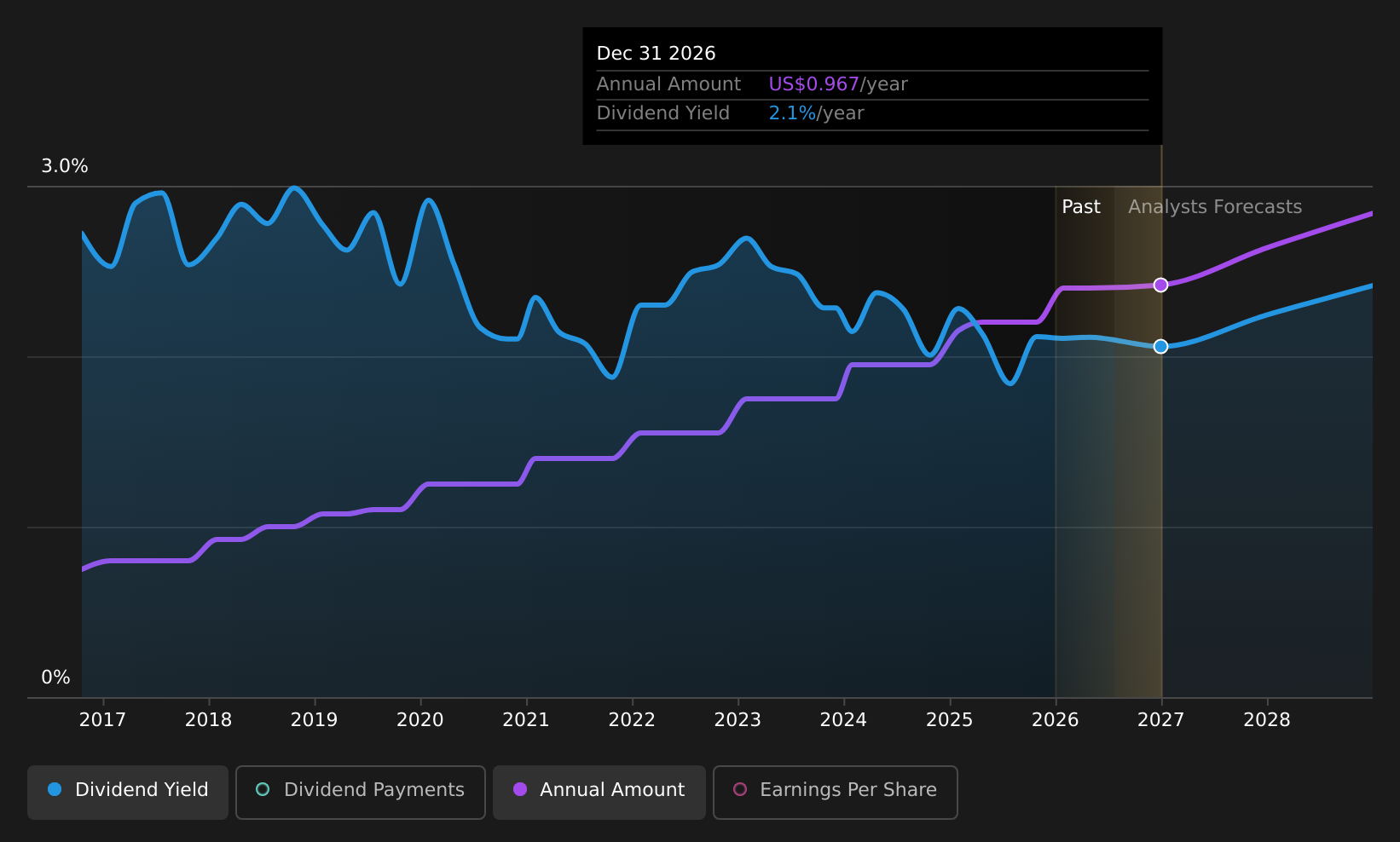Screen dimensions: 1400x842
Task: Click the 2023 x-axis label
Action: [x=738, y=720]
